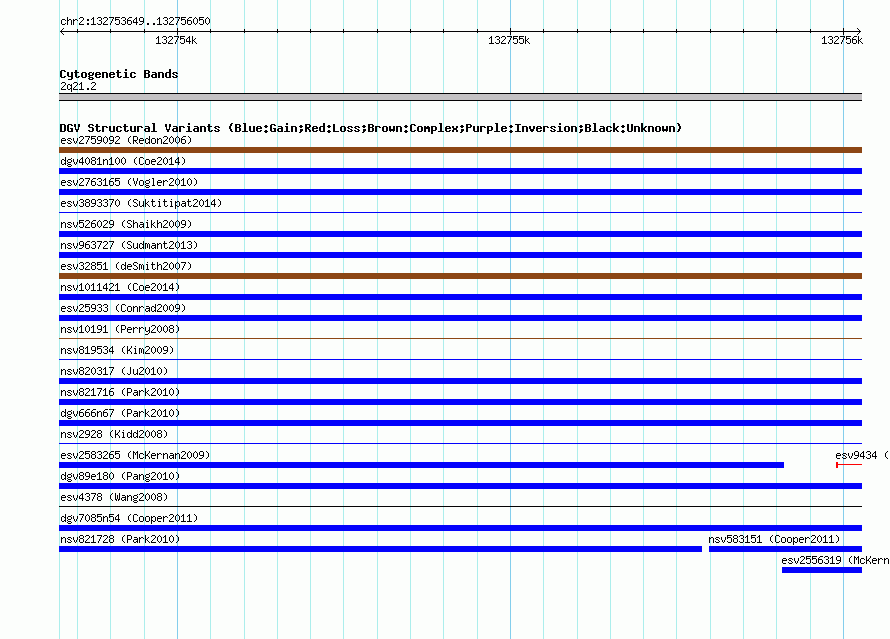Click dgv7085n54 (Cooper2011) label

129,518
